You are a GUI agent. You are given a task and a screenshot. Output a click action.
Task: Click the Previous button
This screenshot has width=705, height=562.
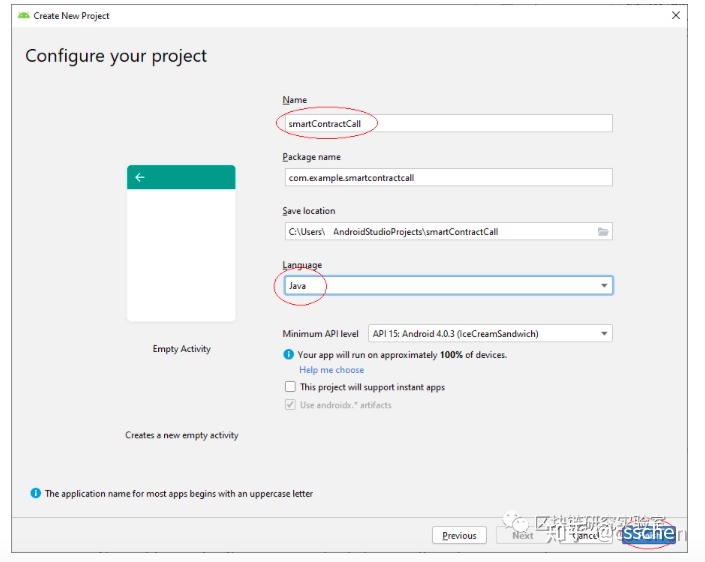[x=459, y=535]
